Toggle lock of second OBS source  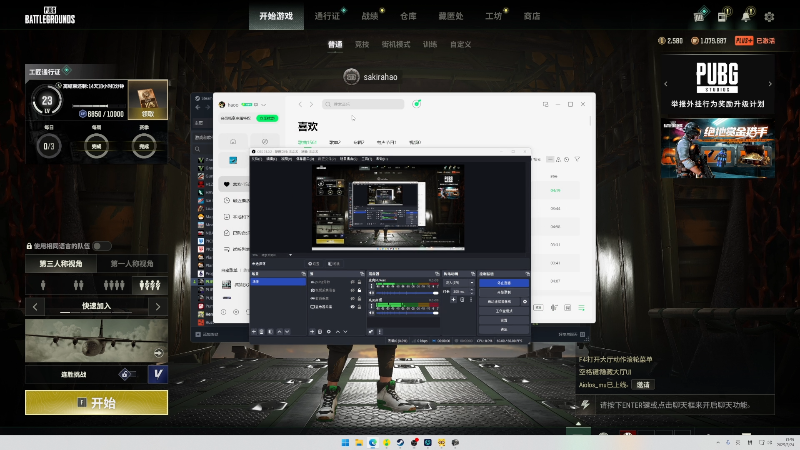359,290
